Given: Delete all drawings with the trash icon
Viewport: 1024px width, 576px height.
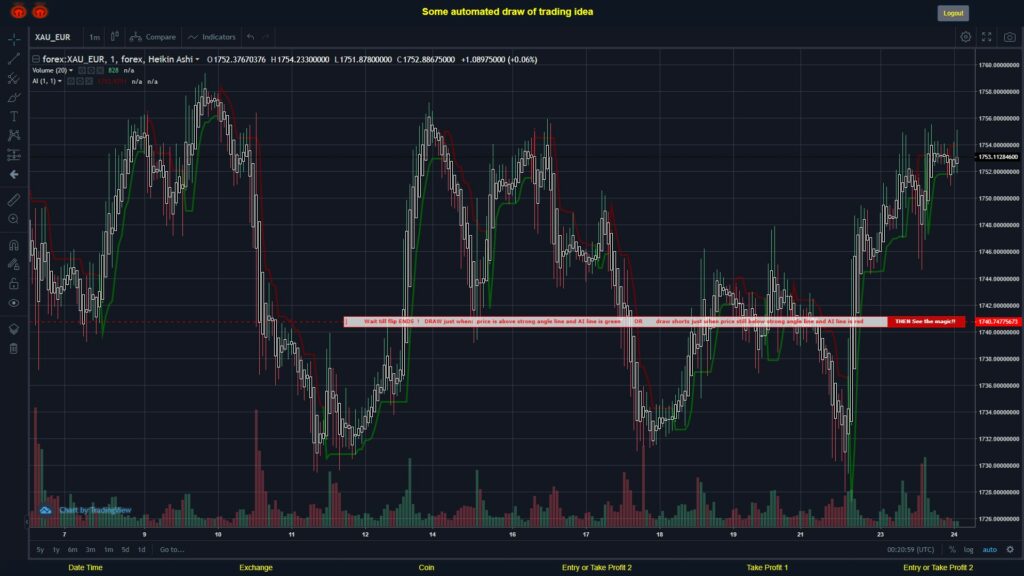Looking at the screenshot, I should pyautogui.click(x=14, y=349).
